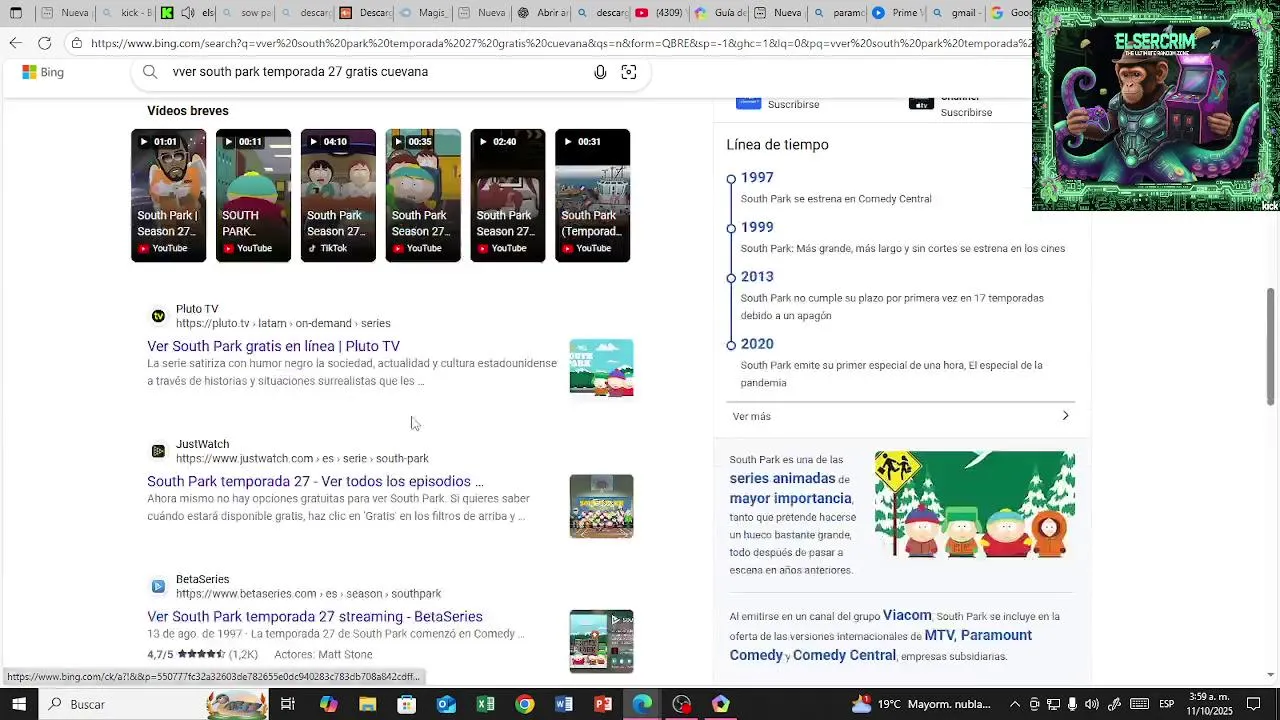Click the ESP input language indicator
Image resolution: width=1280 pixels, height=720 pixels.
1166,704
